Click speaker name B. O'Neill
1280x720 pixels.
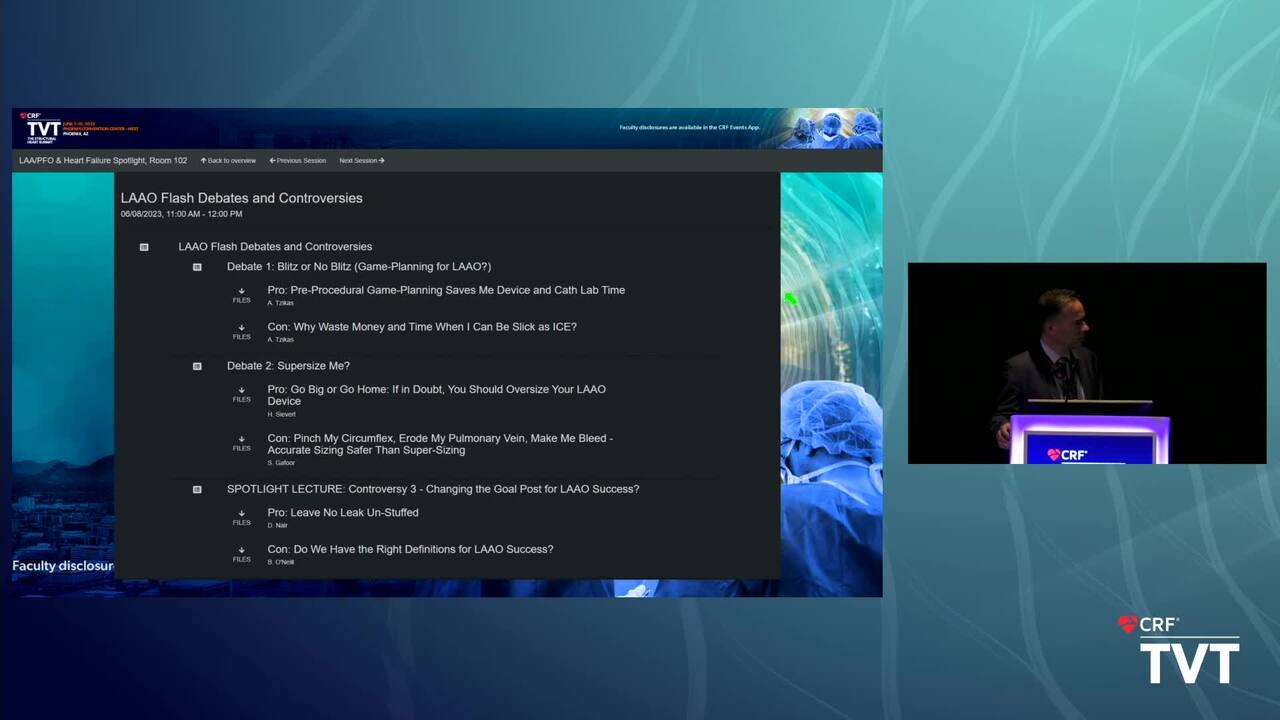click(x=280, y=562)
